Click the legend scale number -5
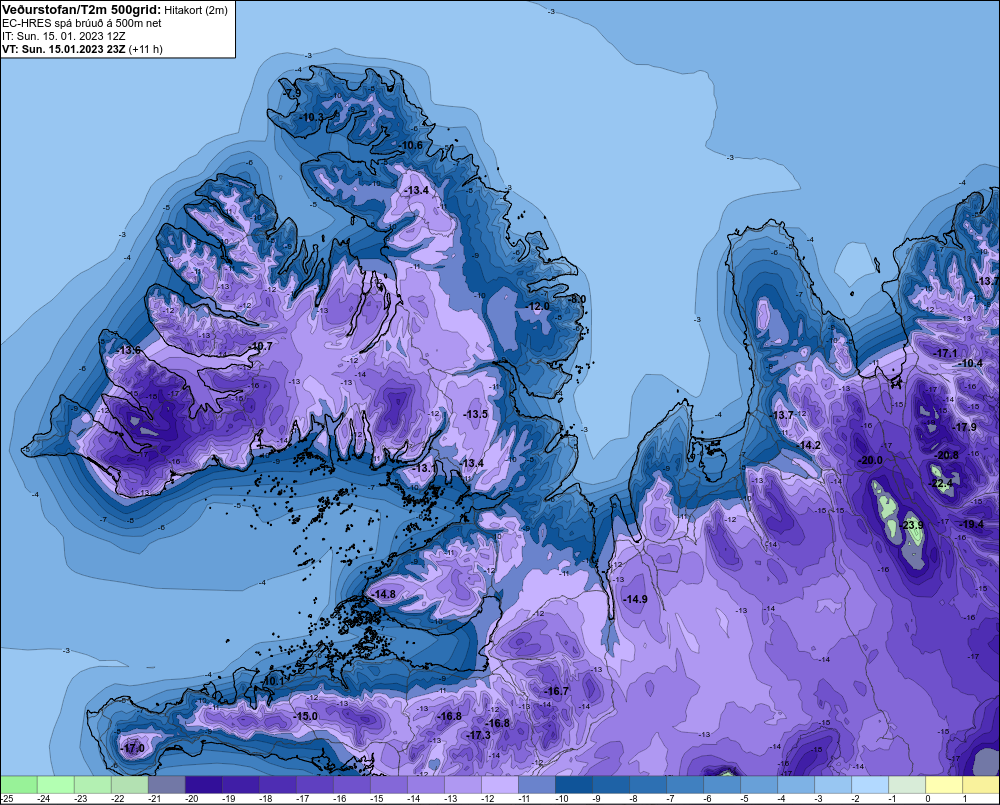This screenshot has width=1000, height=805. click(x=745, y=799)
